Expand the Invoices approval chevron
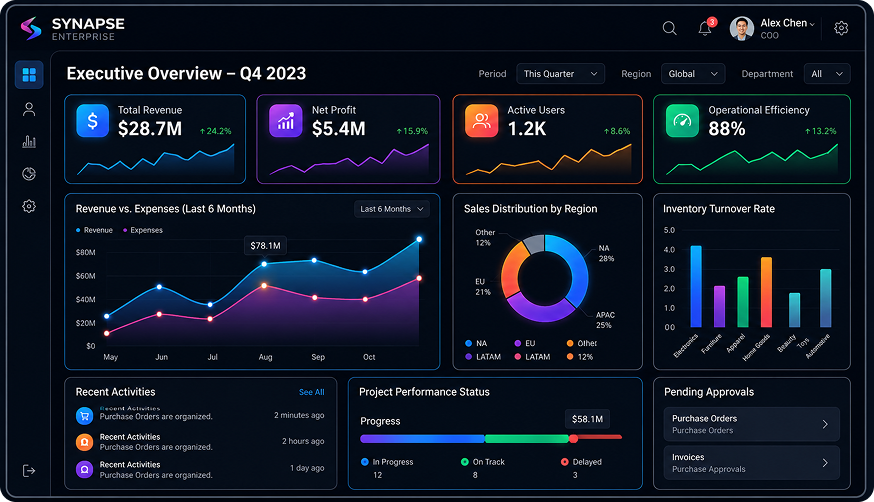Screen dimensions: 874x502 pyautogui.click(x=825, y=462)
